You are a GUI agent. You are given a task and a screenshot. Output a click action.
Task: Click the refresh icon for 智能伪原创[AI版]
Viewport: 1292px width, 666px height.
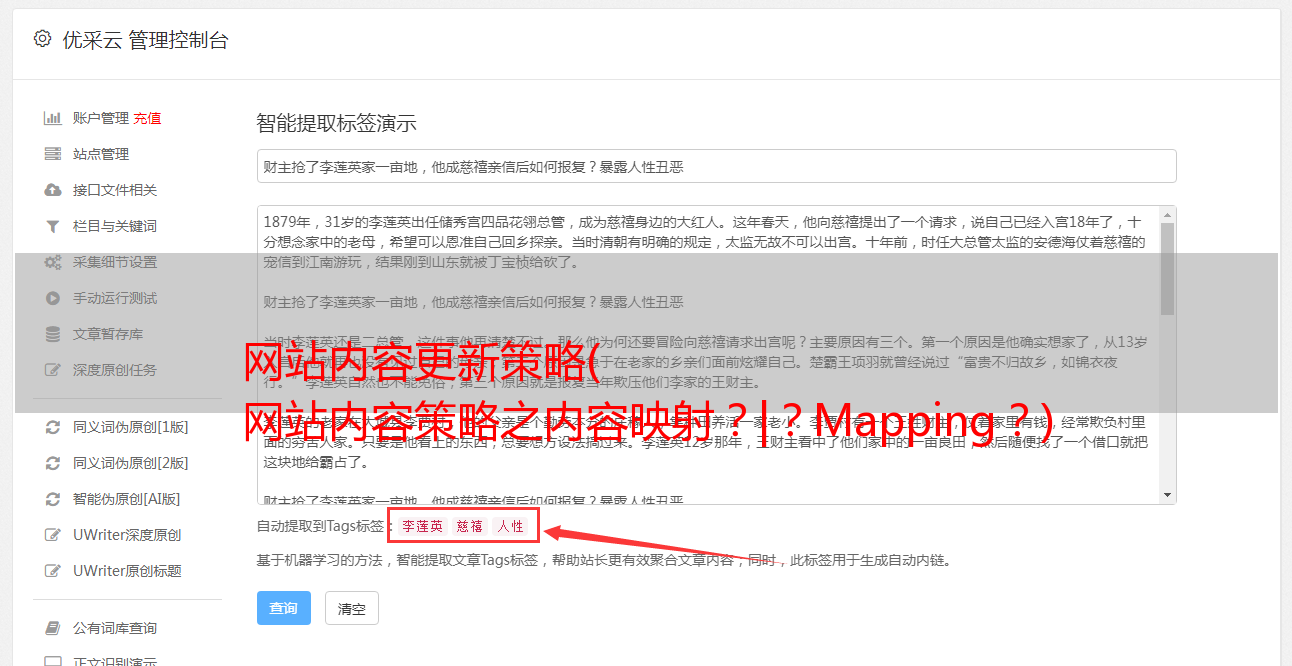(x=53, y=499)
